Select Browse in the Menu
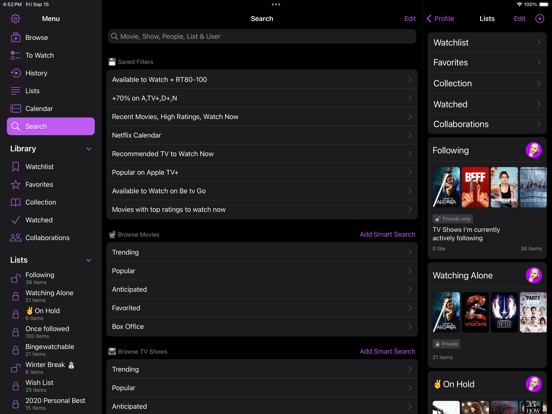Screen dimensions: 552x414 click(51, 37)
